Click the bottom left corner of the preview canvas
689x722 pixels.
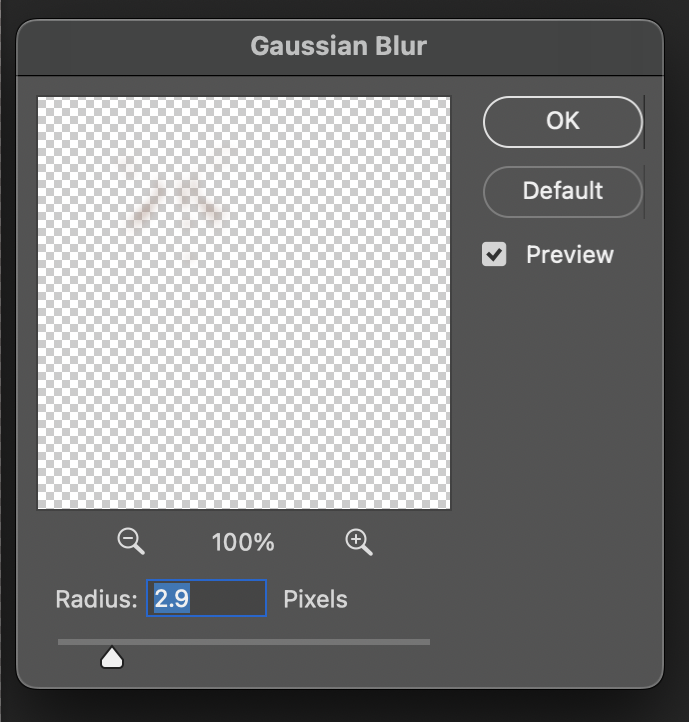[x=42, y=504]
